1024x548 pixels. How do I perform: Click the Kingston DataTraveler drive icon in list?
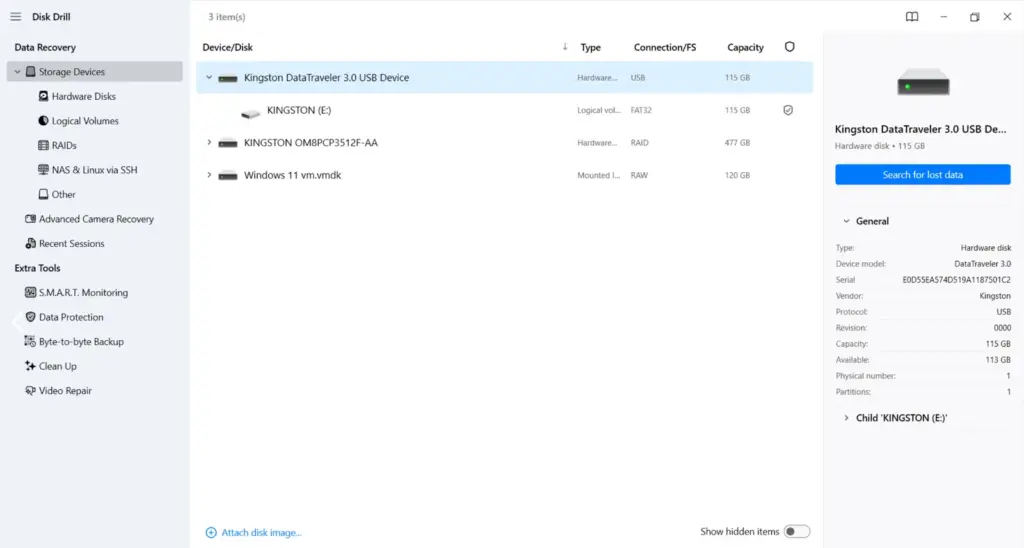(228, 78)
